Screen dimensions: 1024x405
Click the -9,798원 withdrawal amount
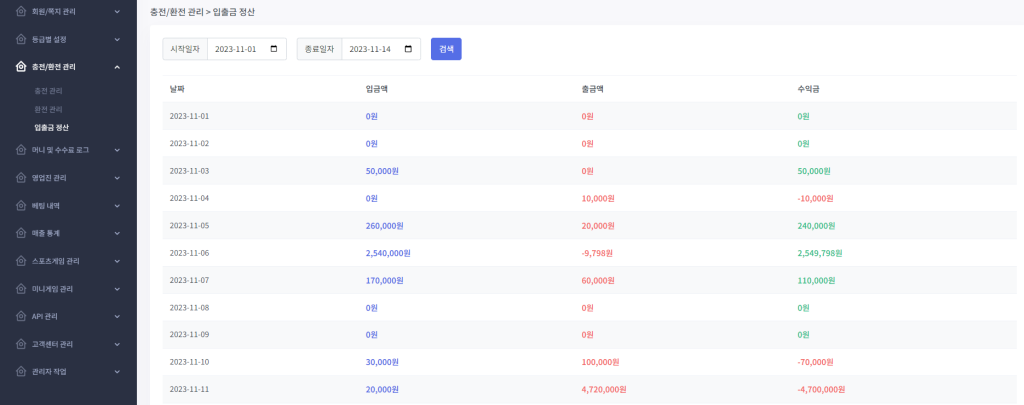pyautogui.click(x=598, y=253)
